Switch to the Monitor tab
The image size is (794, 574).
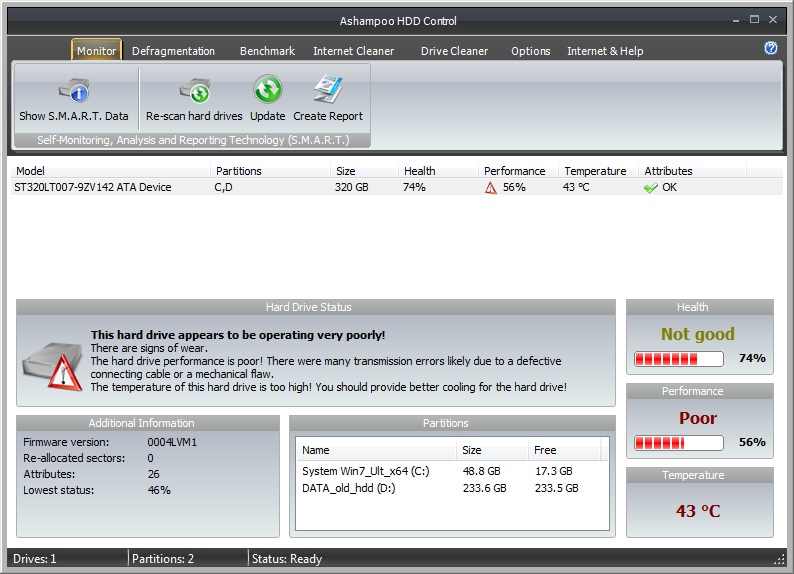[x=96, y=51]
